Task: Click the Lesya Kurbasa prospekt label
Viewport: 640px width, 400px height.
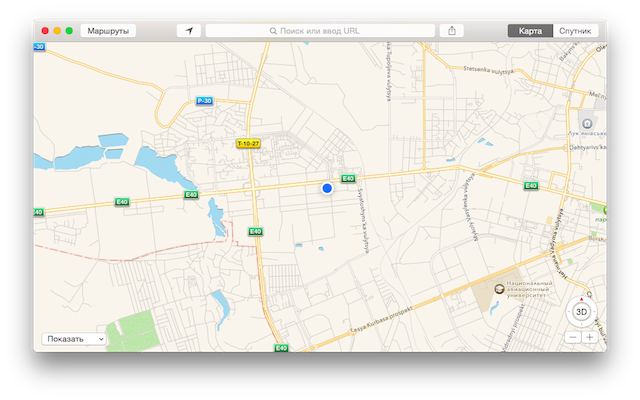Action: (x=382, y=320)
